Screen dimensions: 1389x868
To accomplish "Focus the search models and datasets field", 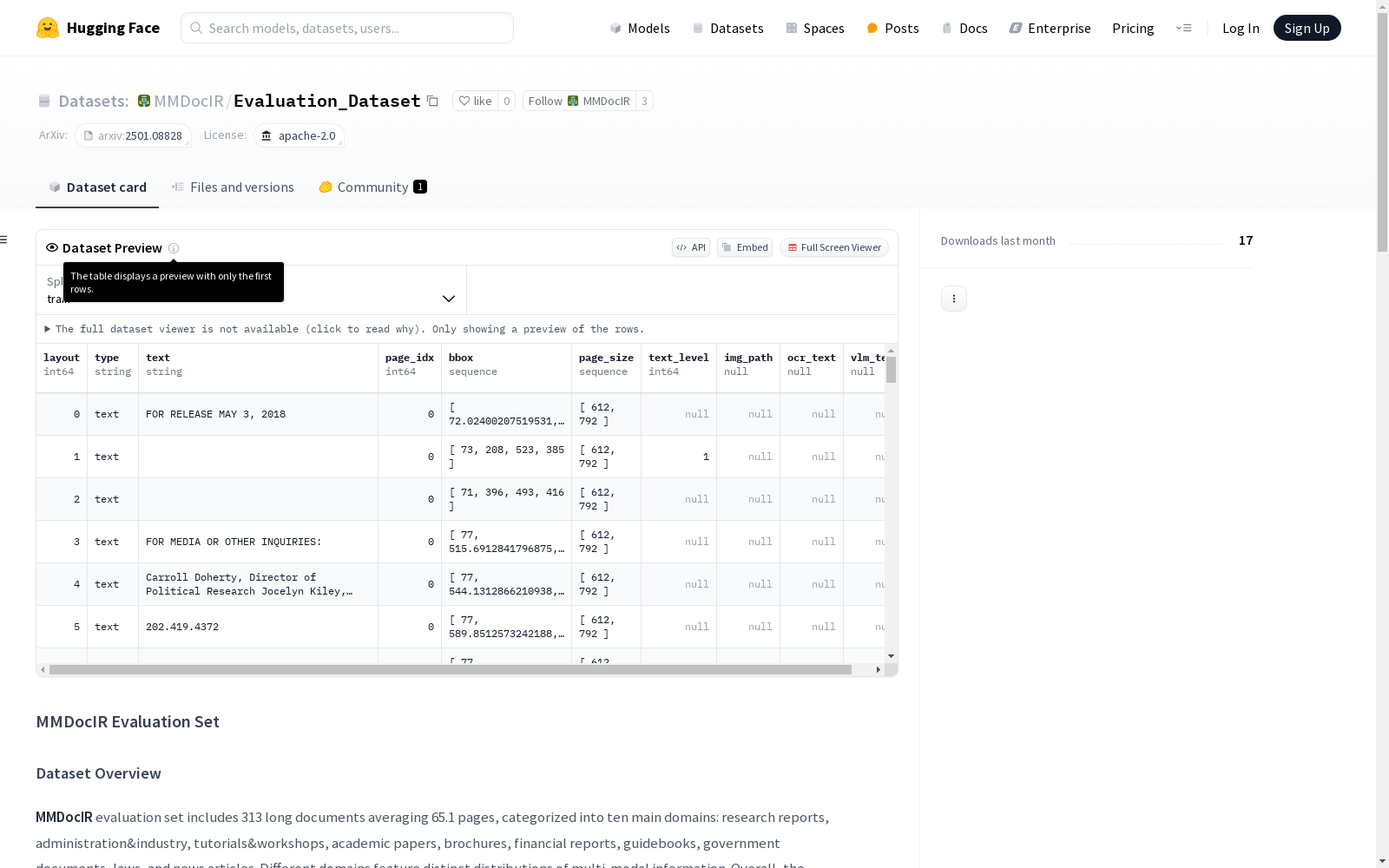I will pyautogui.click(x=347, y=28).
